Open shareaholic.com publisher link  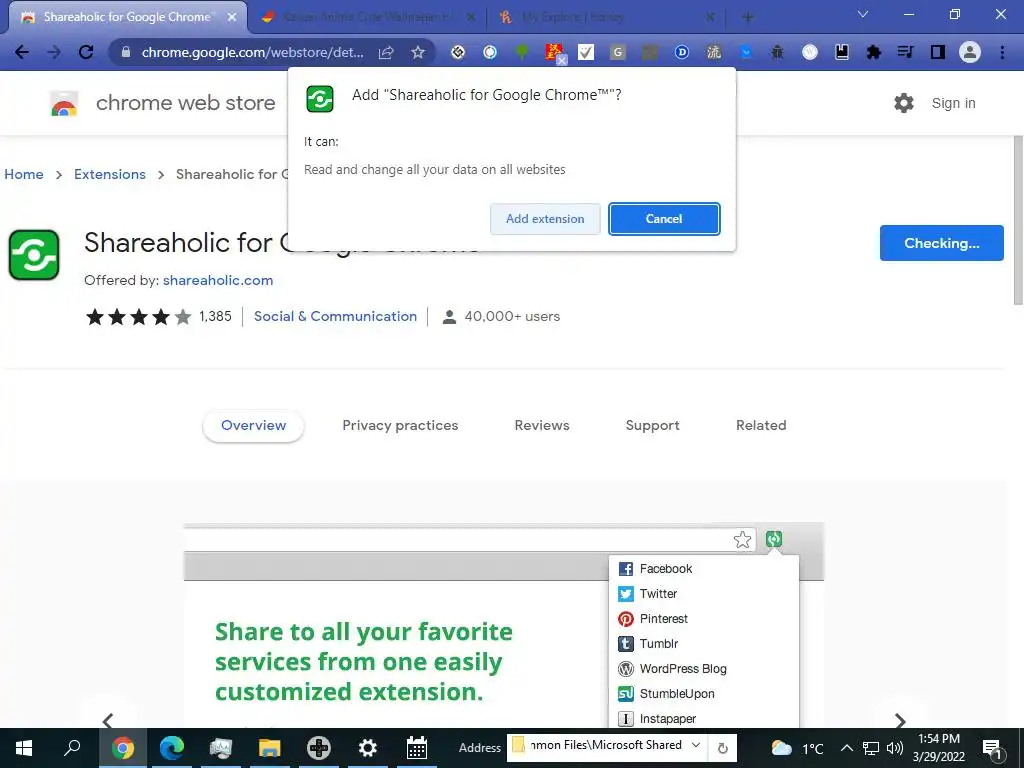pyautogui.click(x=218, y=280)
